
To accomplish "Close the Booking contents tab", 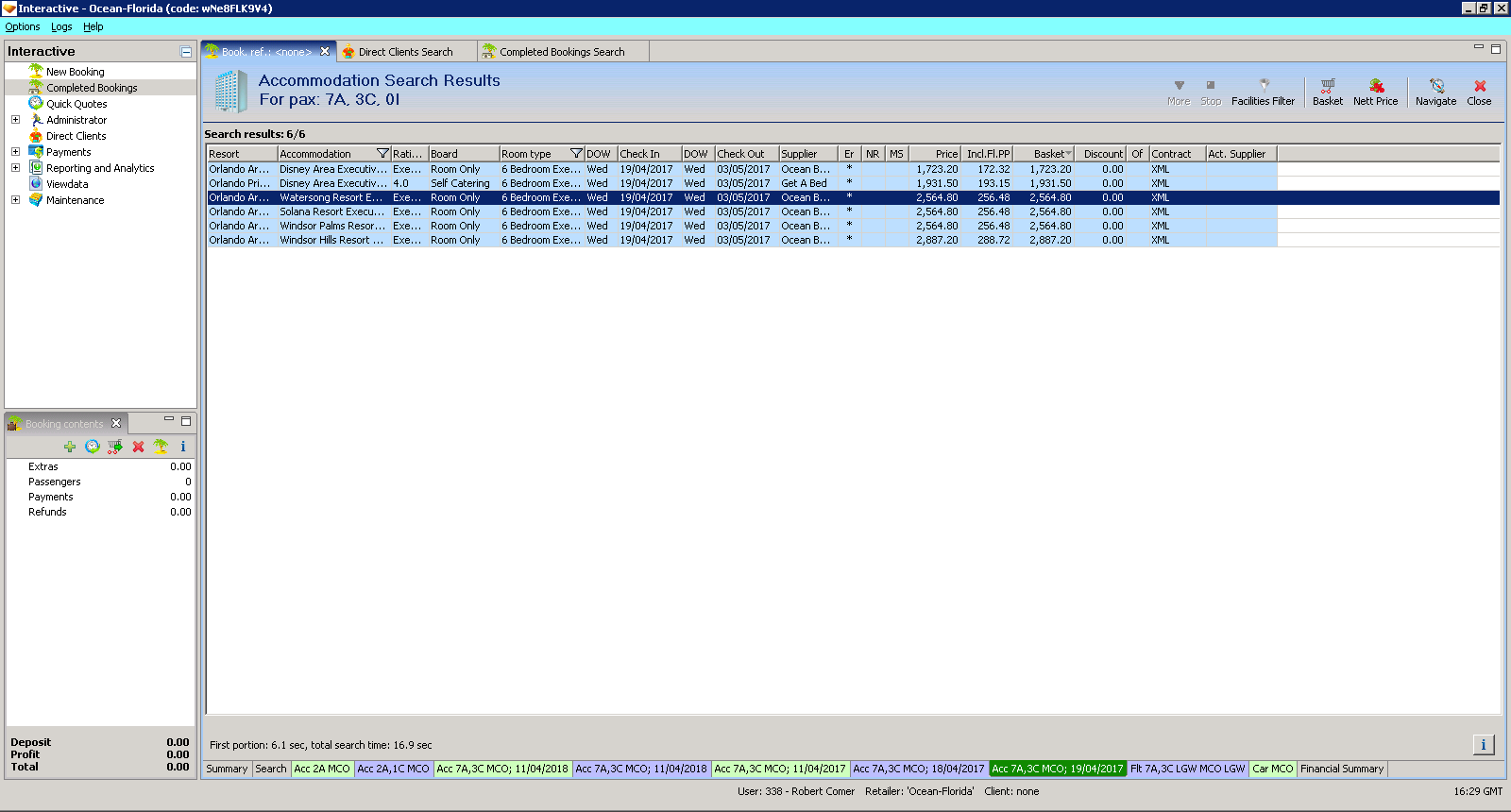I will (116, 423).
